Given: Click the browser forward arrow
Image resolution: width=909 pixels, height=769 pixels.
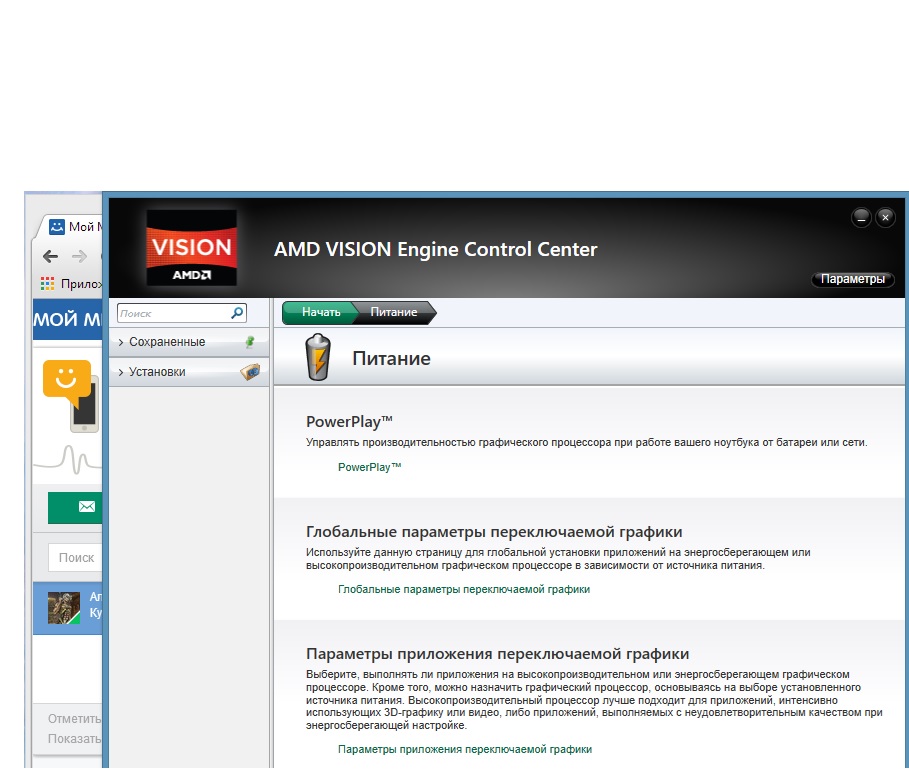Looking at the screenshot, I should [79, 256].
